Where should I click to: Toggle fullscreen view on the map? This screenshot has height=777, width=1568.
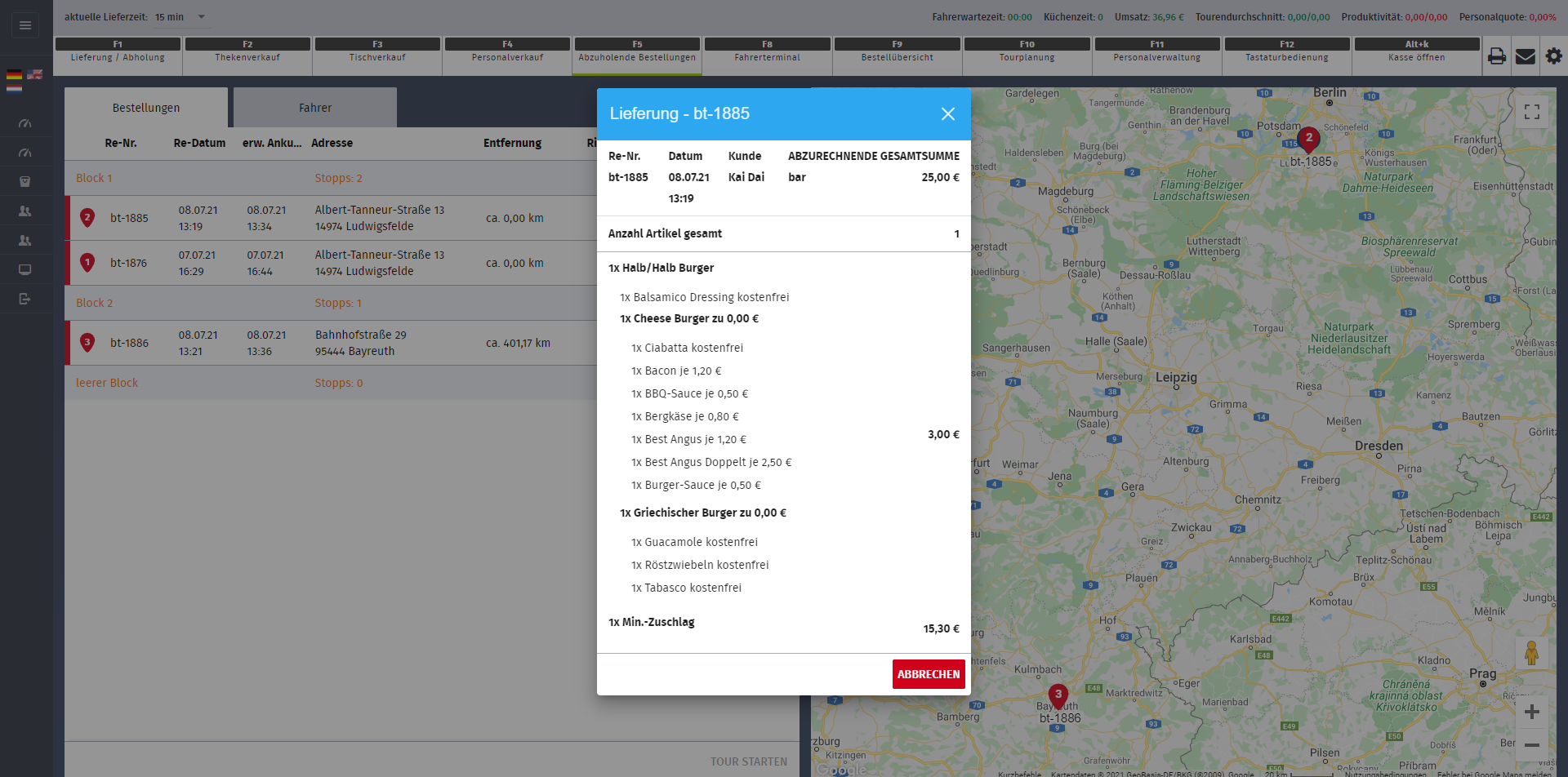1532,112
